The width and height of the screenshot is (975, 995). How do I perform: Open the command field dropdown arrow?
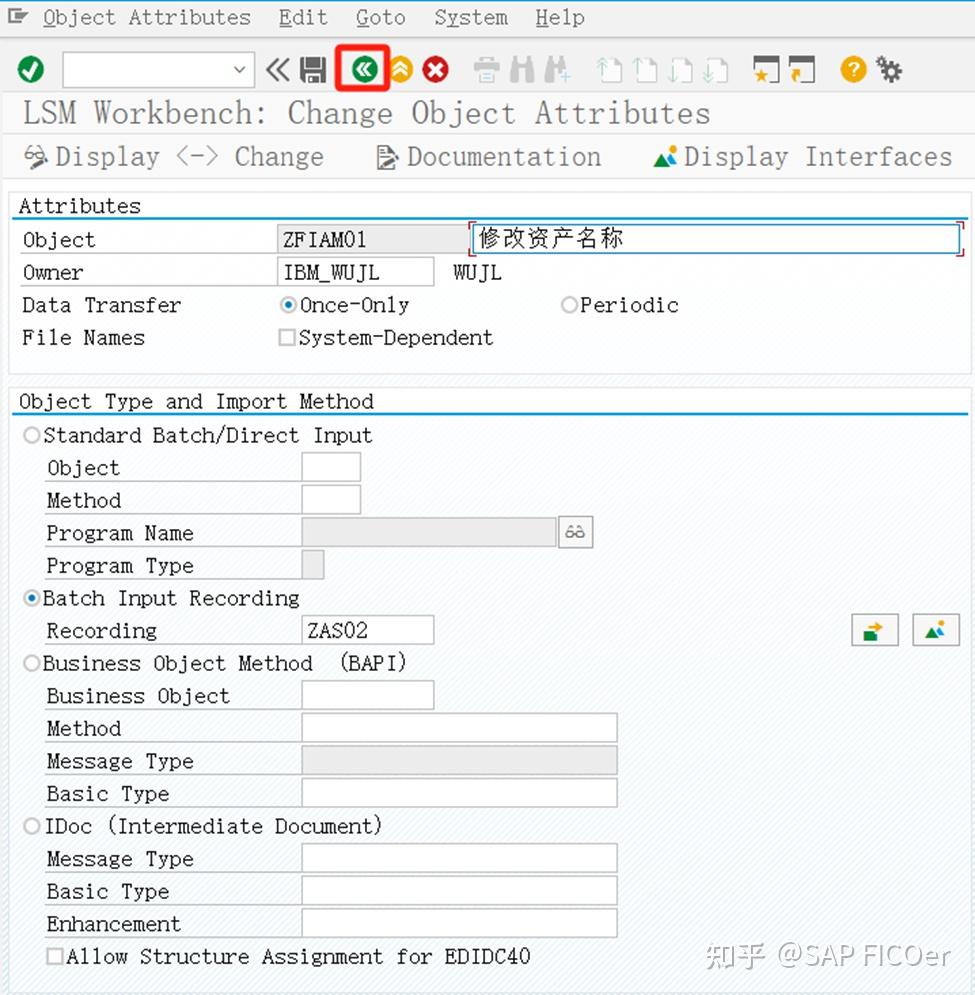(x=239, y=69)
